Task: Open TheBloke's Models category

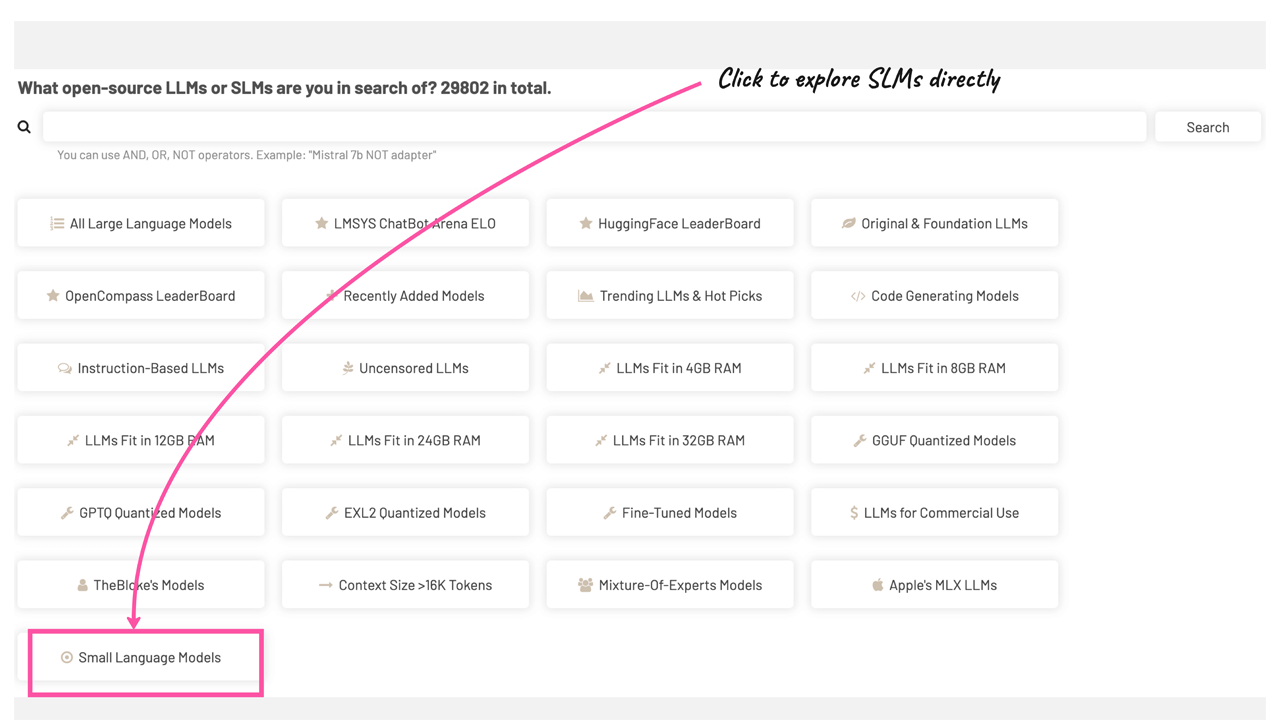Action: tap(141, 585)
